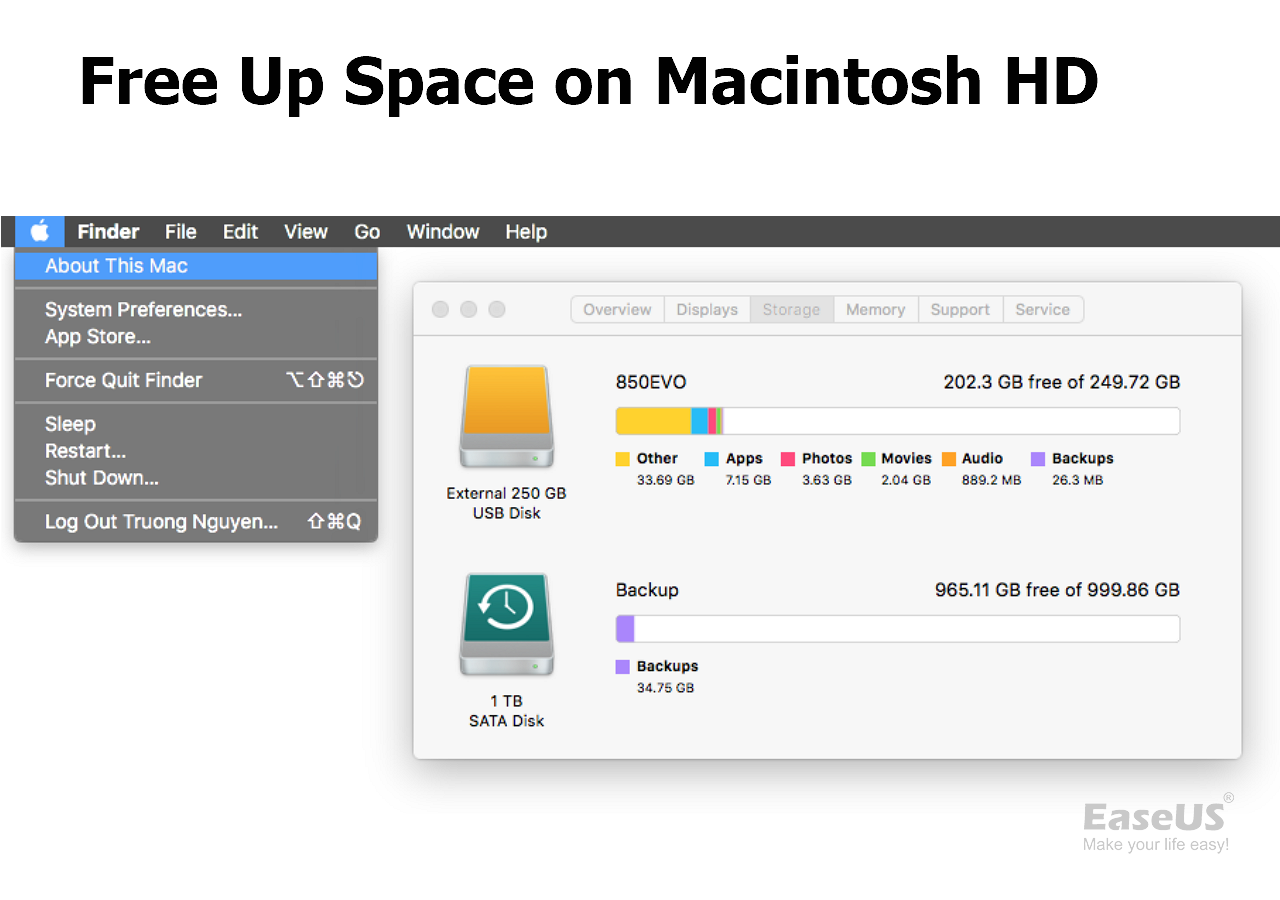
Task: Click the Backup Time Machine disk icon
Action: pos(507,625)
